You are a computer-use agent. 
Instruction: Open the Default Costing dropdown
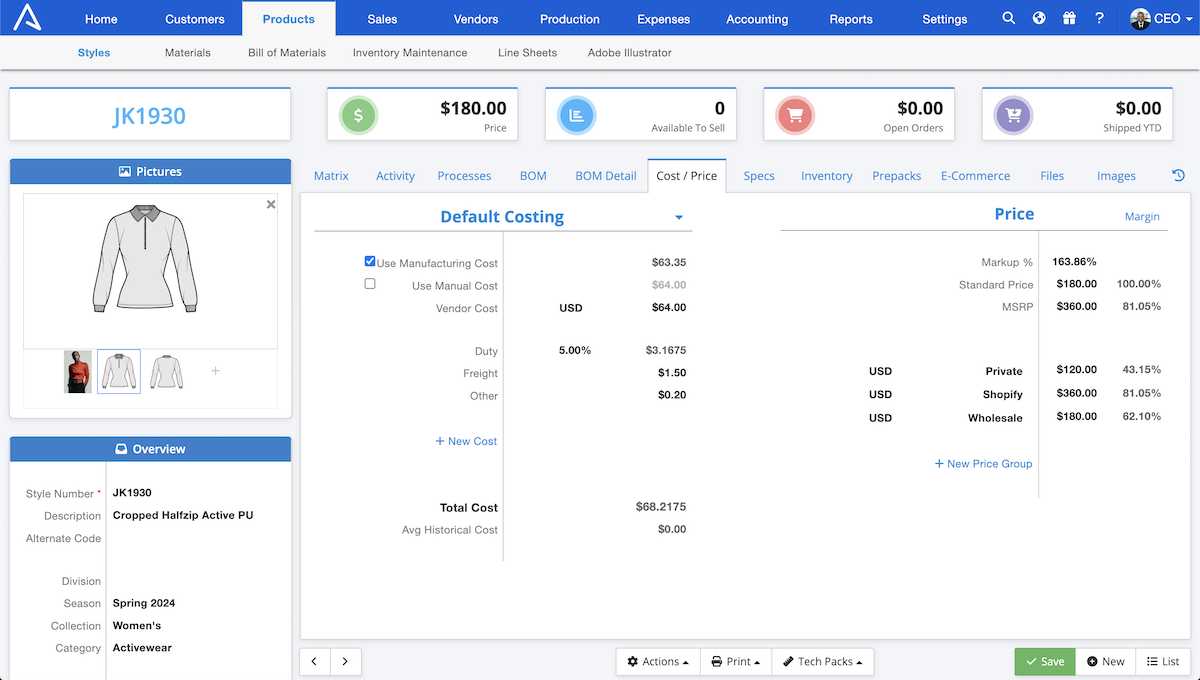coord(678,216)
